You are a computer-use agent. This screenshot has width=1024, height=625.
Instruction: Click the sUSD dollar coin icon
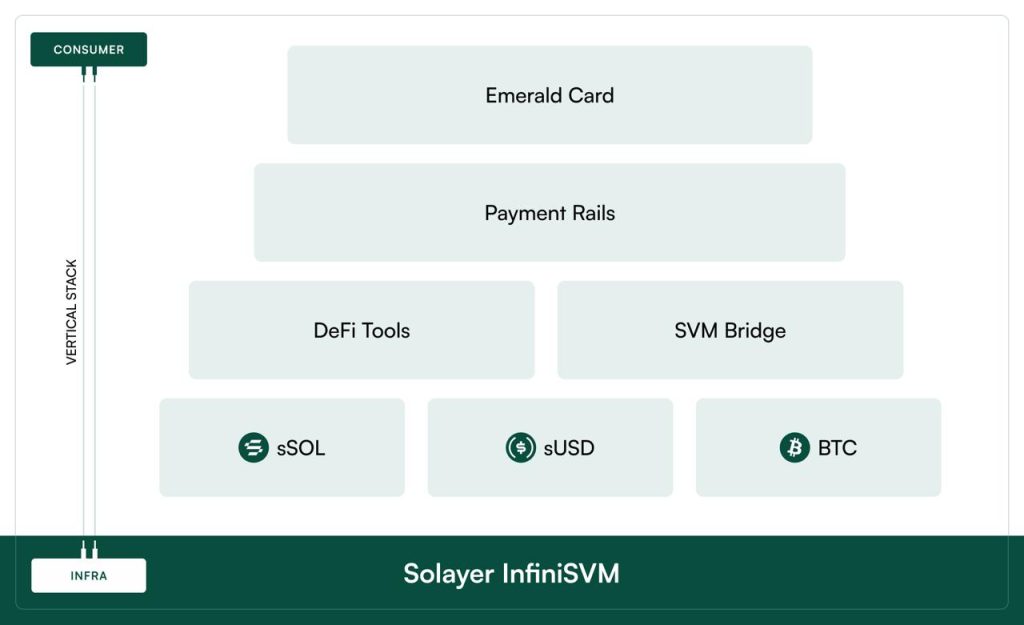521,447
